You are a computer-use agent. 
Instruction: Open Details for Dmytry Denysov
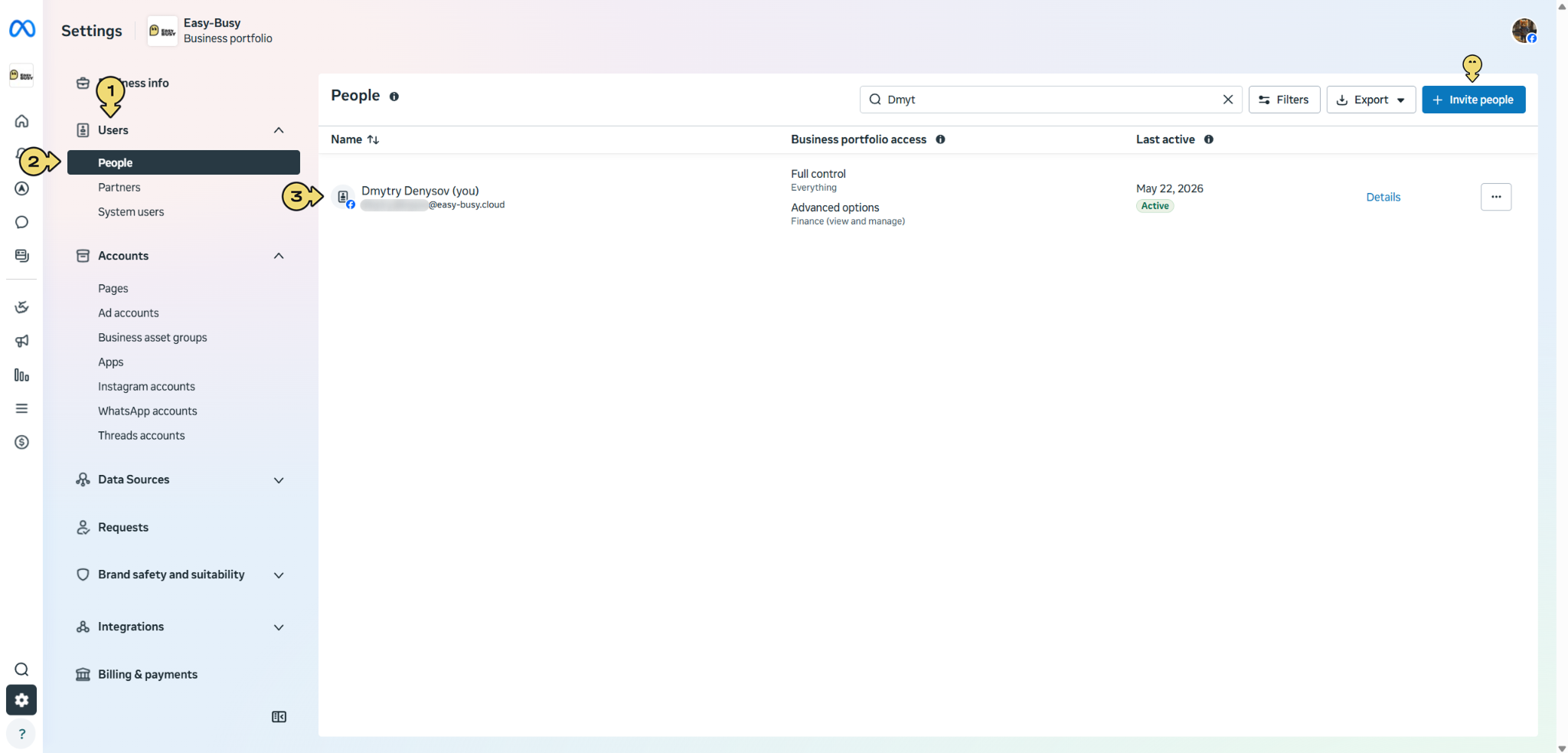tap(1383, 197)
